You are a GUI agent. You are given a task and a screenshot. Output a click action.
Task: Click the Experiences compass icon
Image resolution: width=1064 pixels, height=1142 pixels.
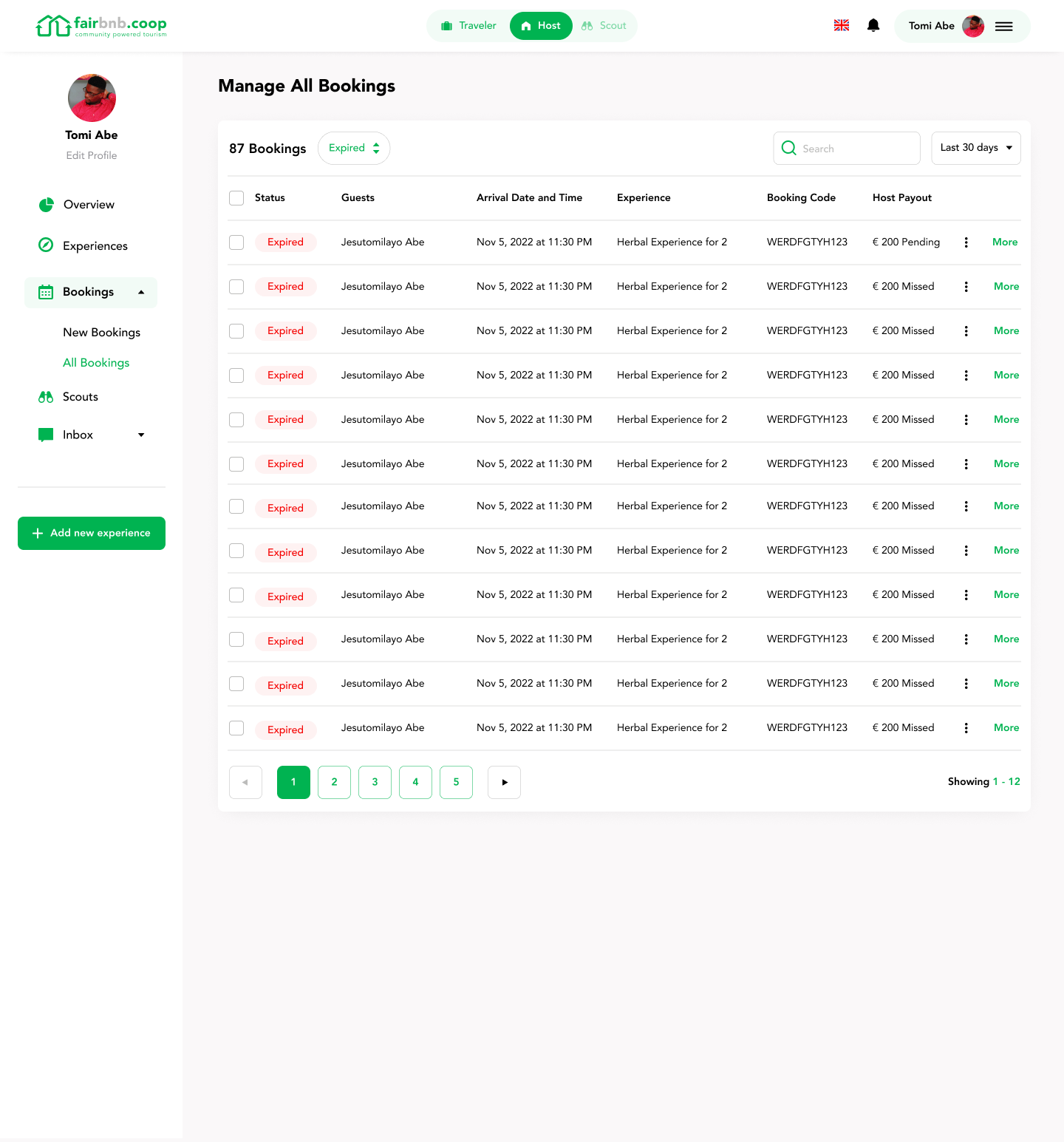point(46,245)
